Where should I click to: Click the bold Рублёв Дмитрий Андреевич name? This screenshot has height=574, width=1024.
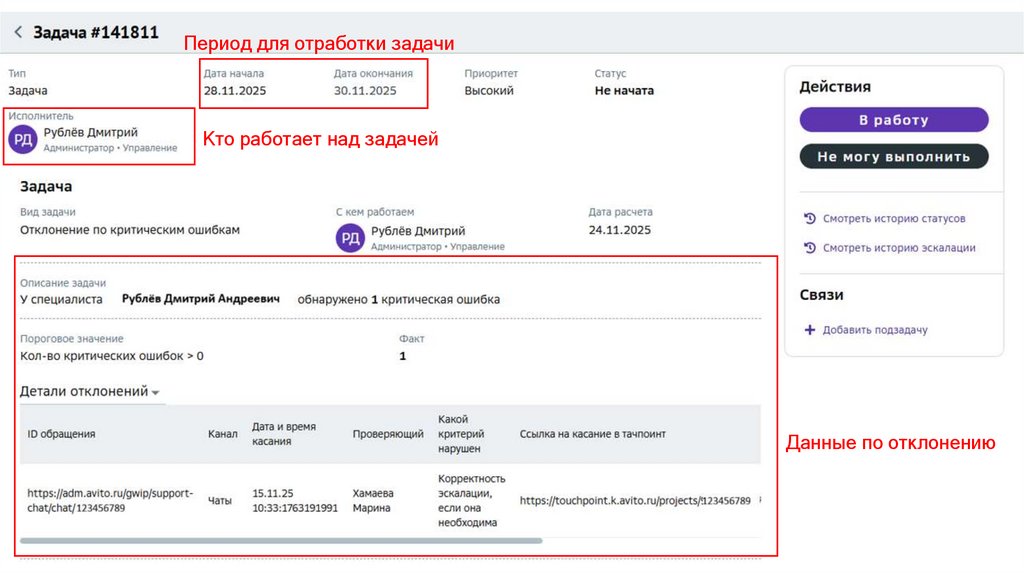(x=200, y=298)
